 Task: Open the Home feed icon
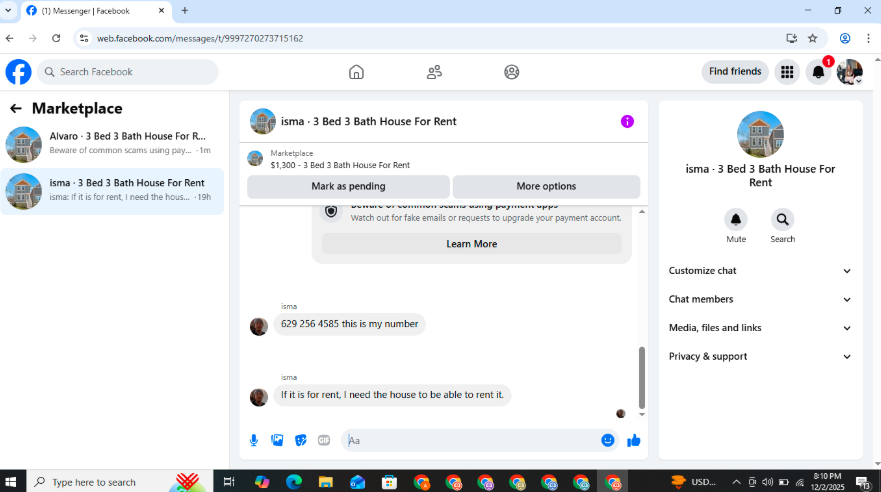(x=356, y=72)
